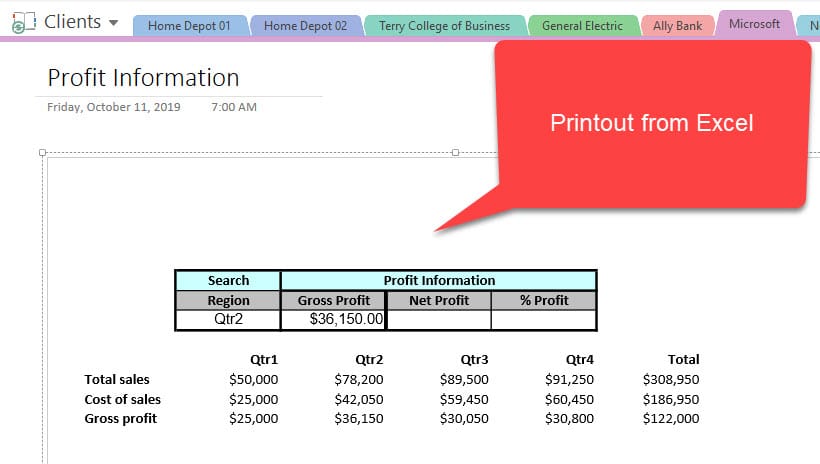Viewport: 820px width, 464px height.
Task: Click the 7:00 AM page time
Action: (x=234, y=107)
